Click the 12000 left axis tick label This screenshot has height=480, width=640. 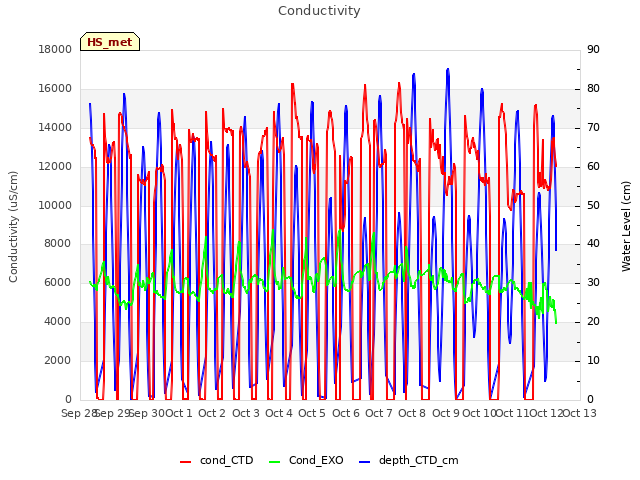(x=55, y=167)
